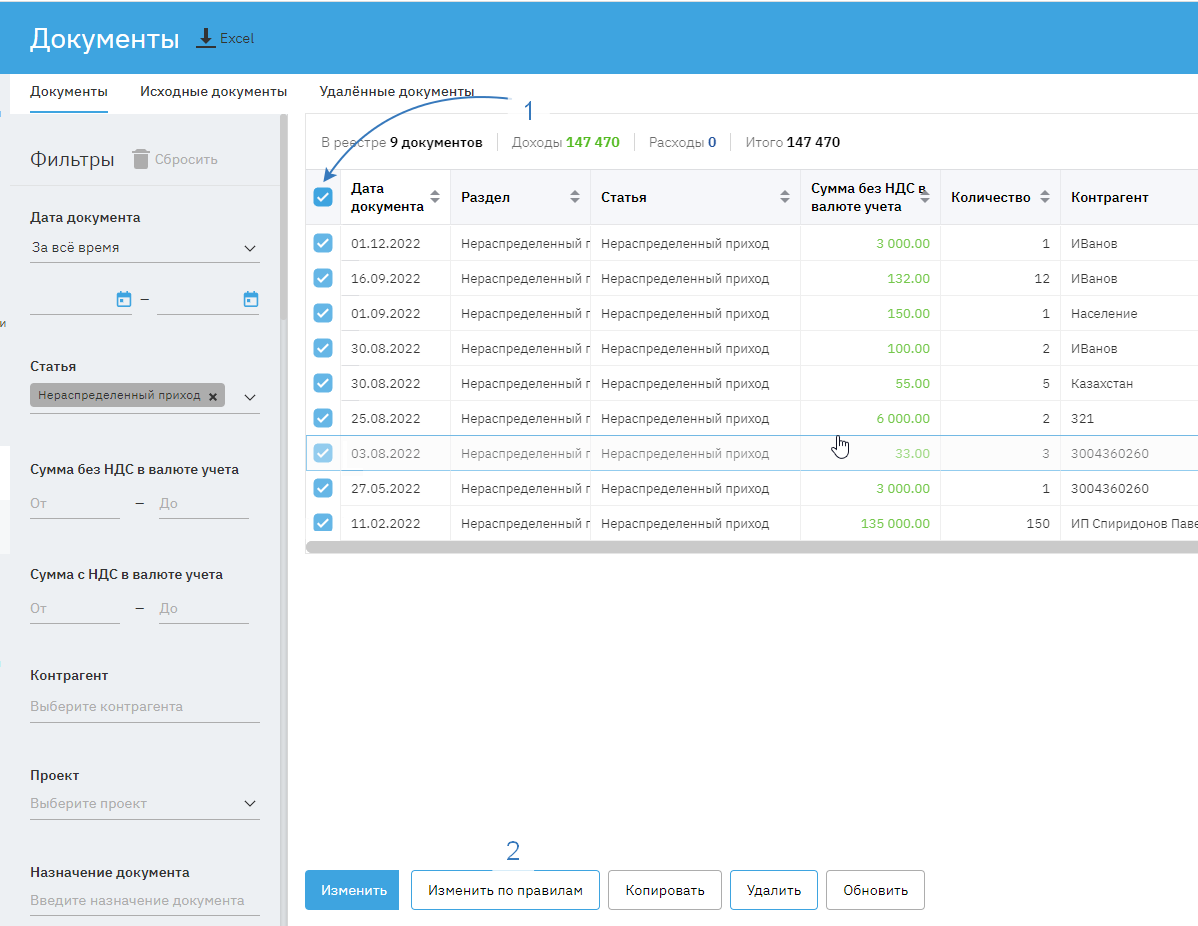Click the Excel download icon

coord(206,38)
